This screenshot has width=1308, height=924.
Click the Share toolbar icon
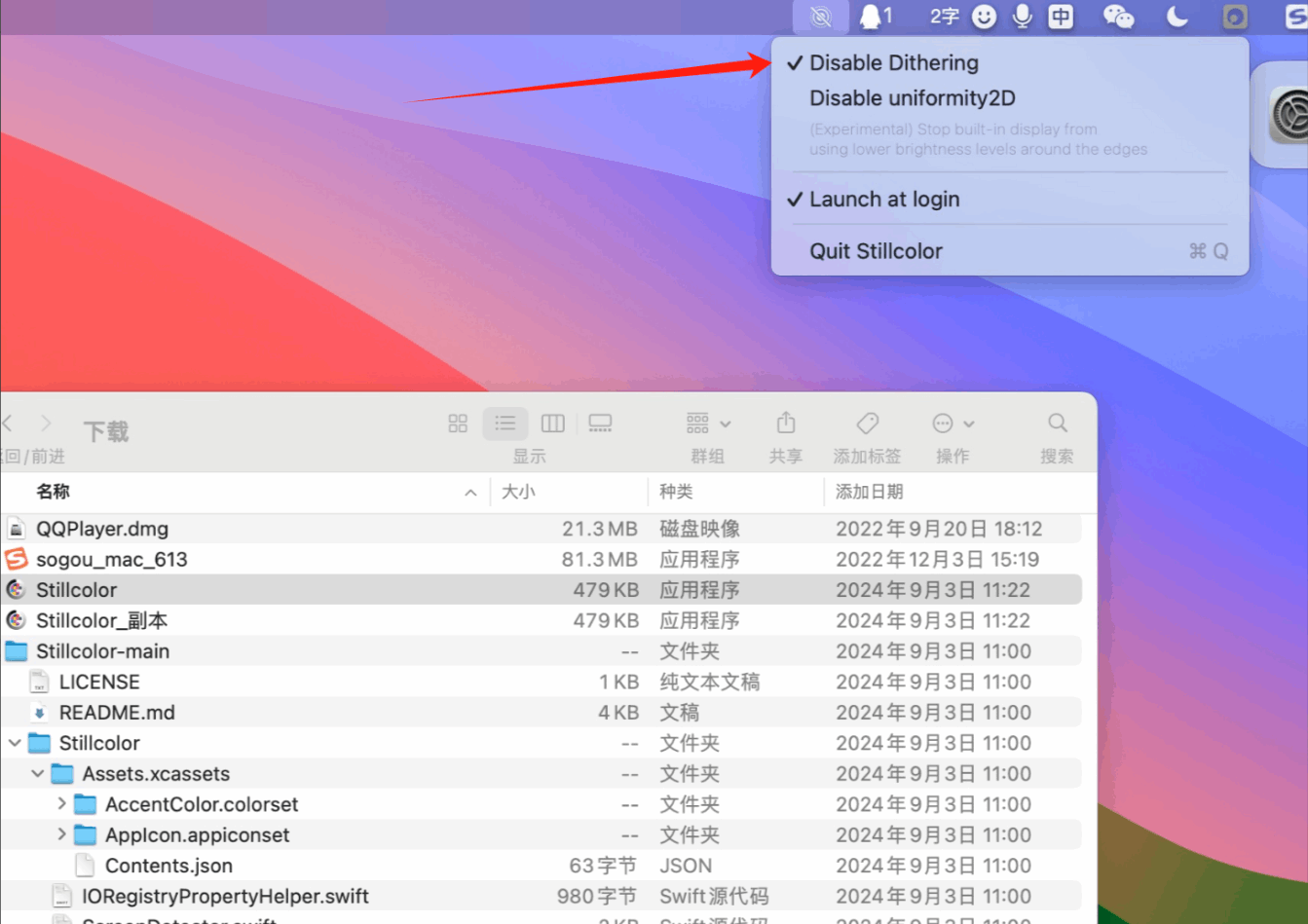[785, 424]
